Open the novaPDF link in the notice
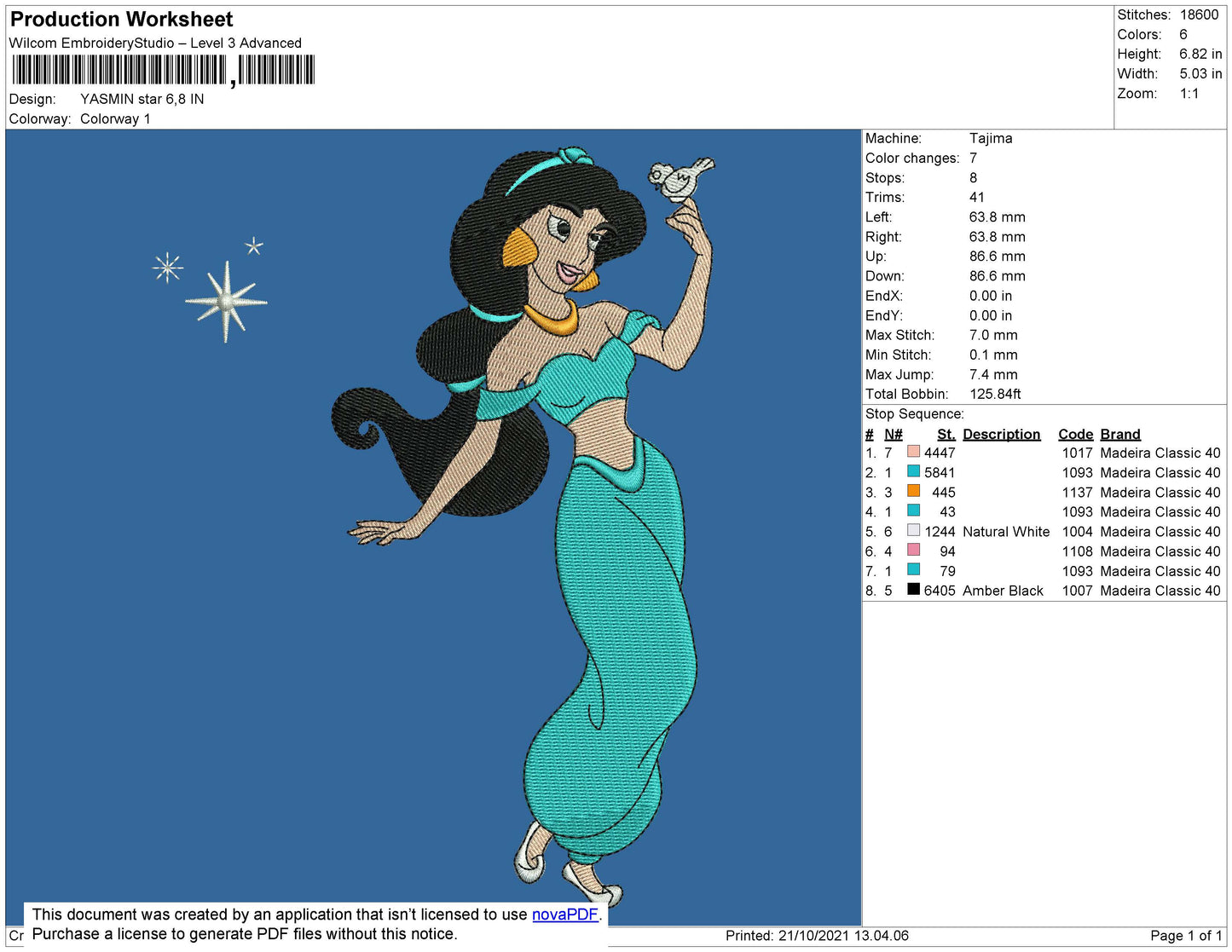The height and width of the screenshot is (952, 1232). pos(564,914)
